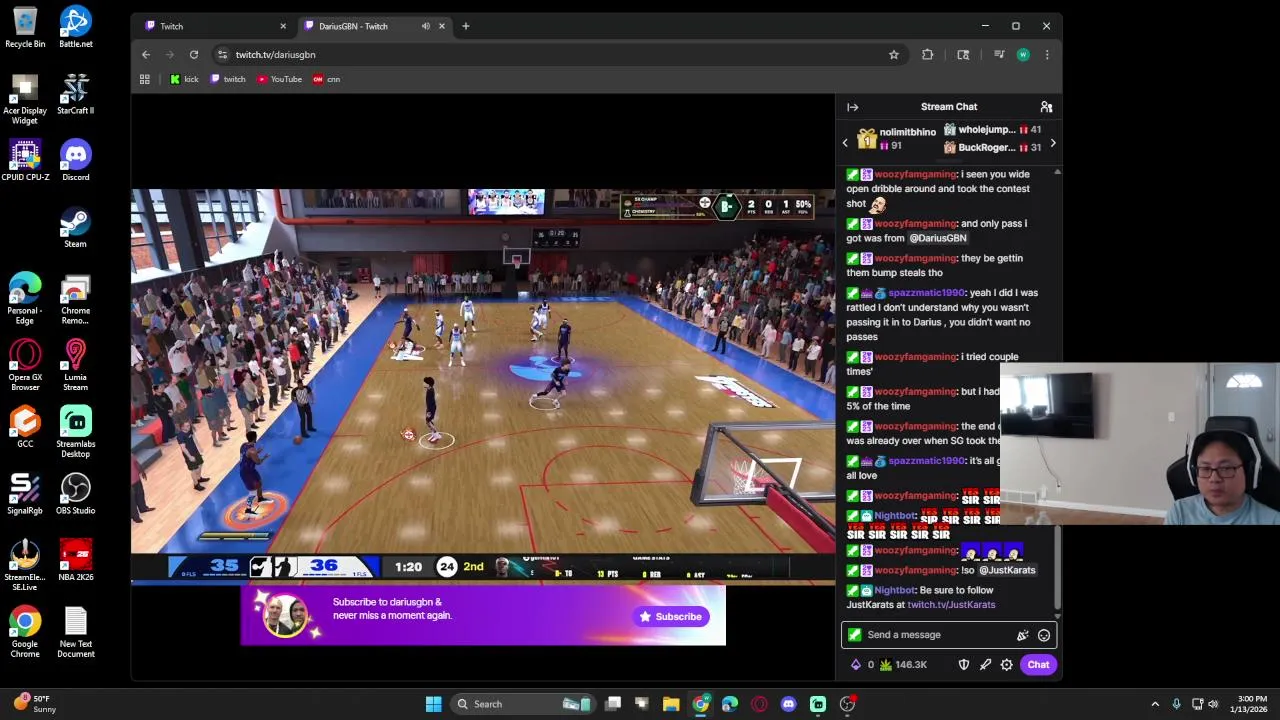Open chat settings gear icon
1280x720 pixels.
[x=1006, y=665]
